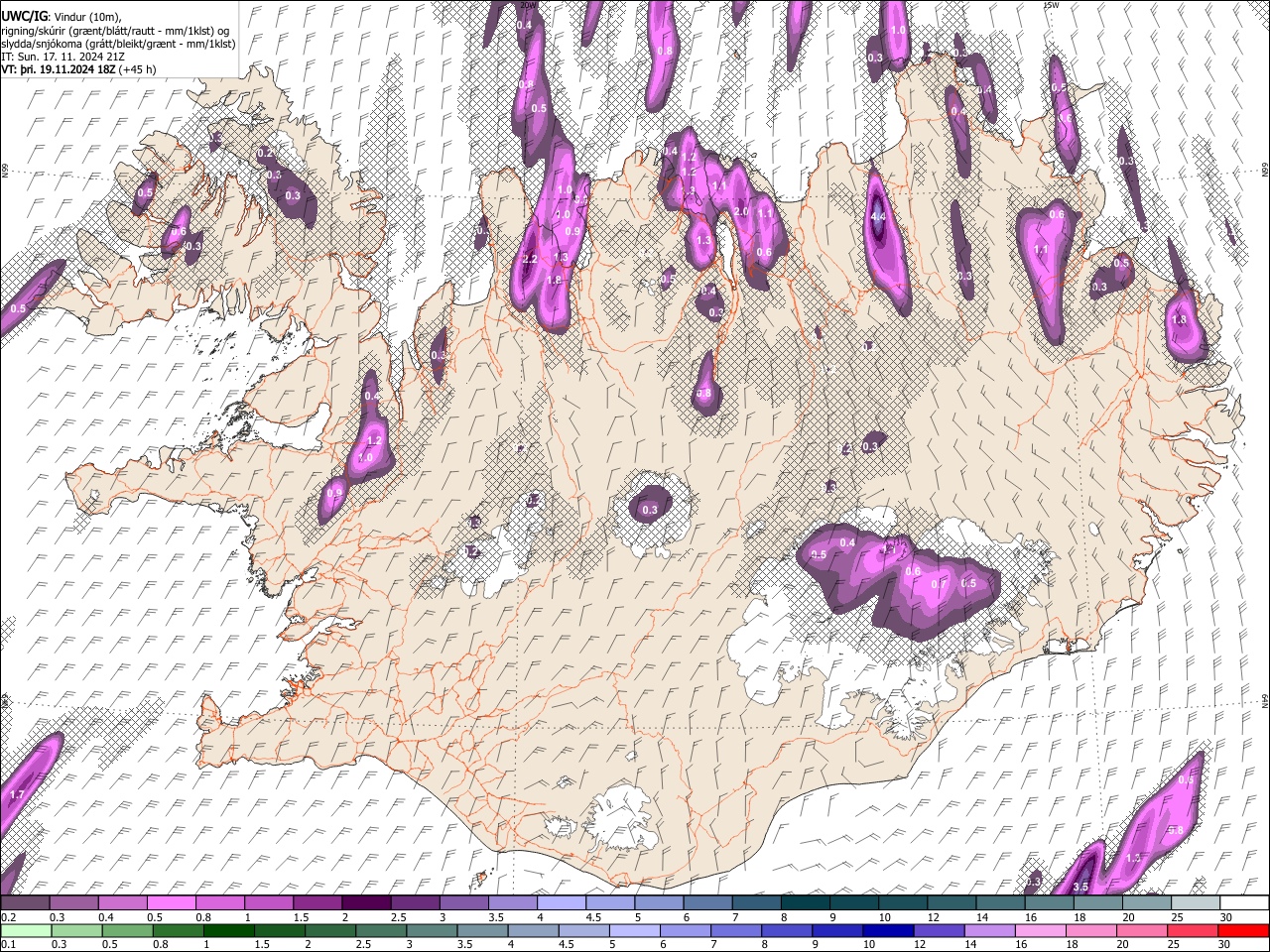Select the 'slydda/snjókoma' legend description line
Viewport: 1270px width, 952px height.
click(x=118, y=45)
